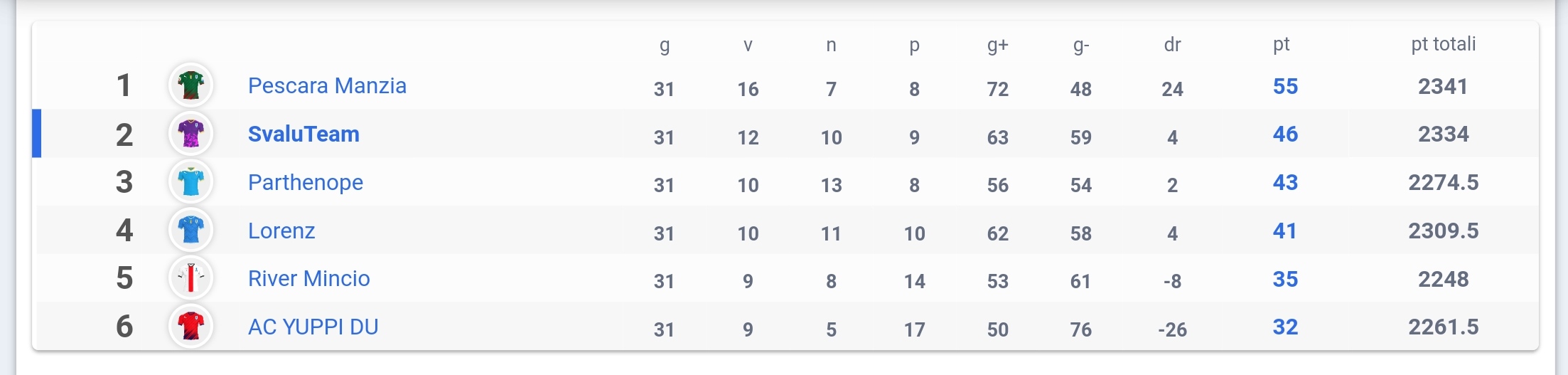Open Pescara Manzia team link
The image size is (1568, 375).
tap(327, 86)
